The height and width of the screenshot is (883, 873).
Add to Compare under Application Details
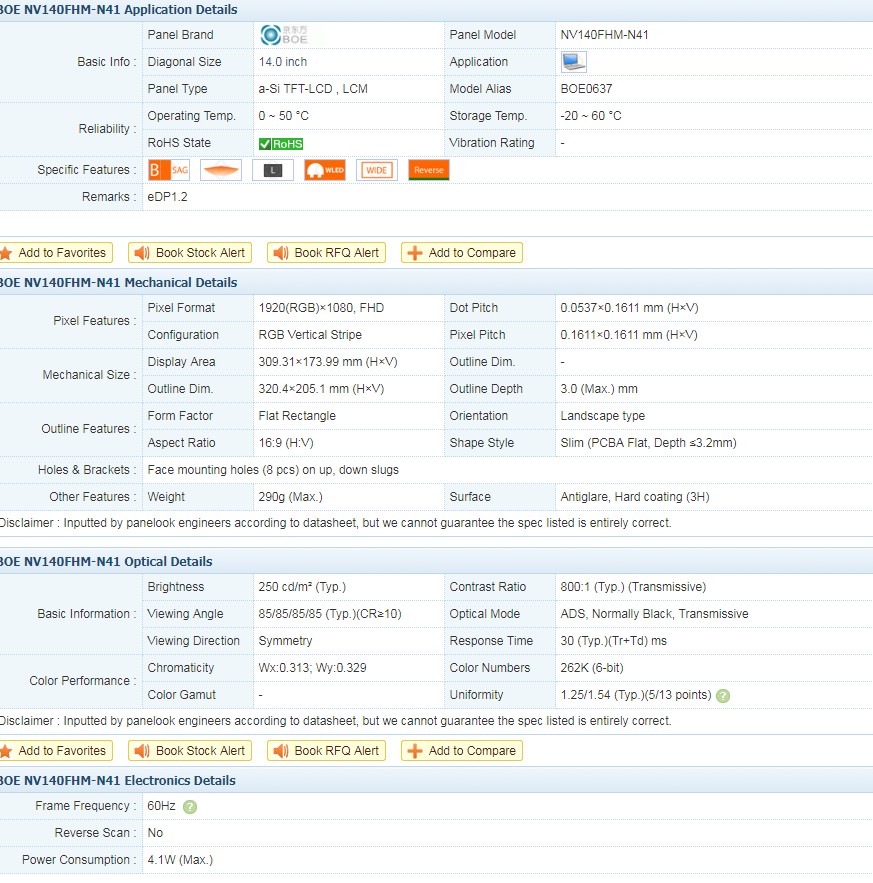462,253
